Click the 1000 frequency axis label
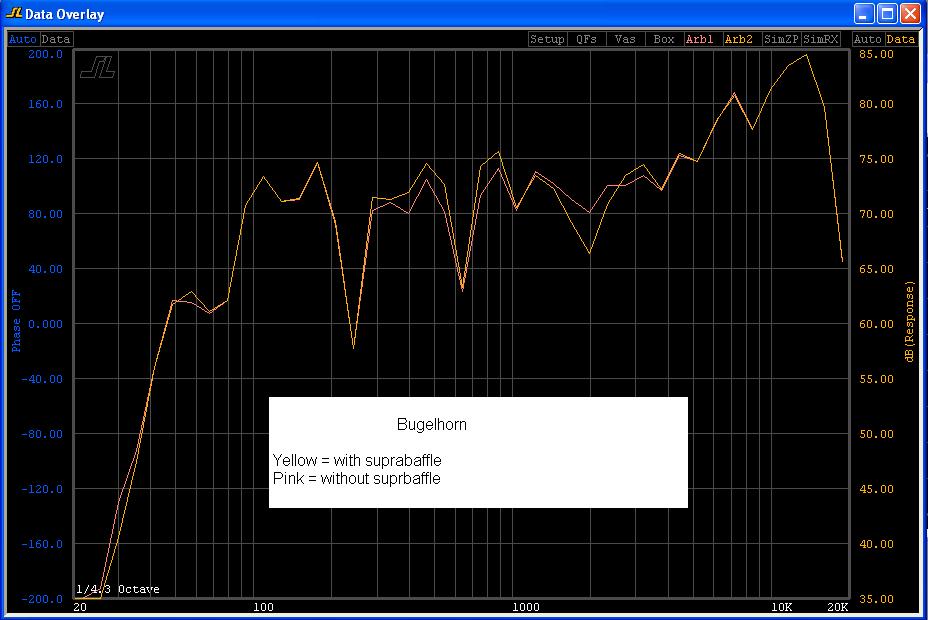 526,607
